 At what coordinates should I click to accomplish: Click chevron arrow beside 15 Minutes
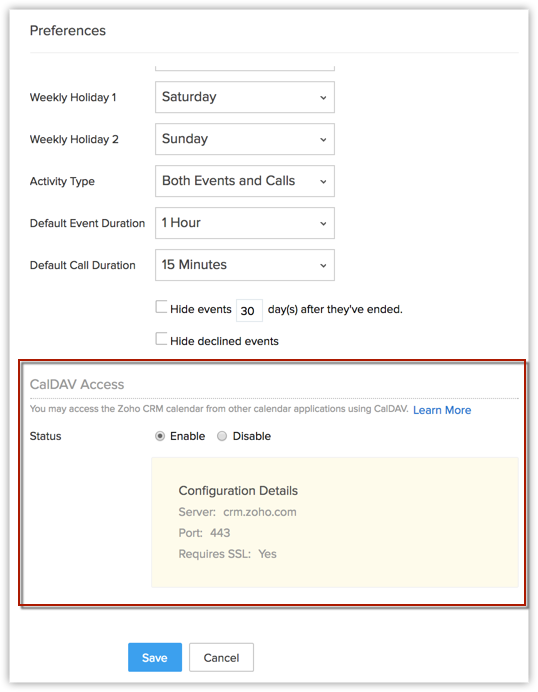[323, 265]
